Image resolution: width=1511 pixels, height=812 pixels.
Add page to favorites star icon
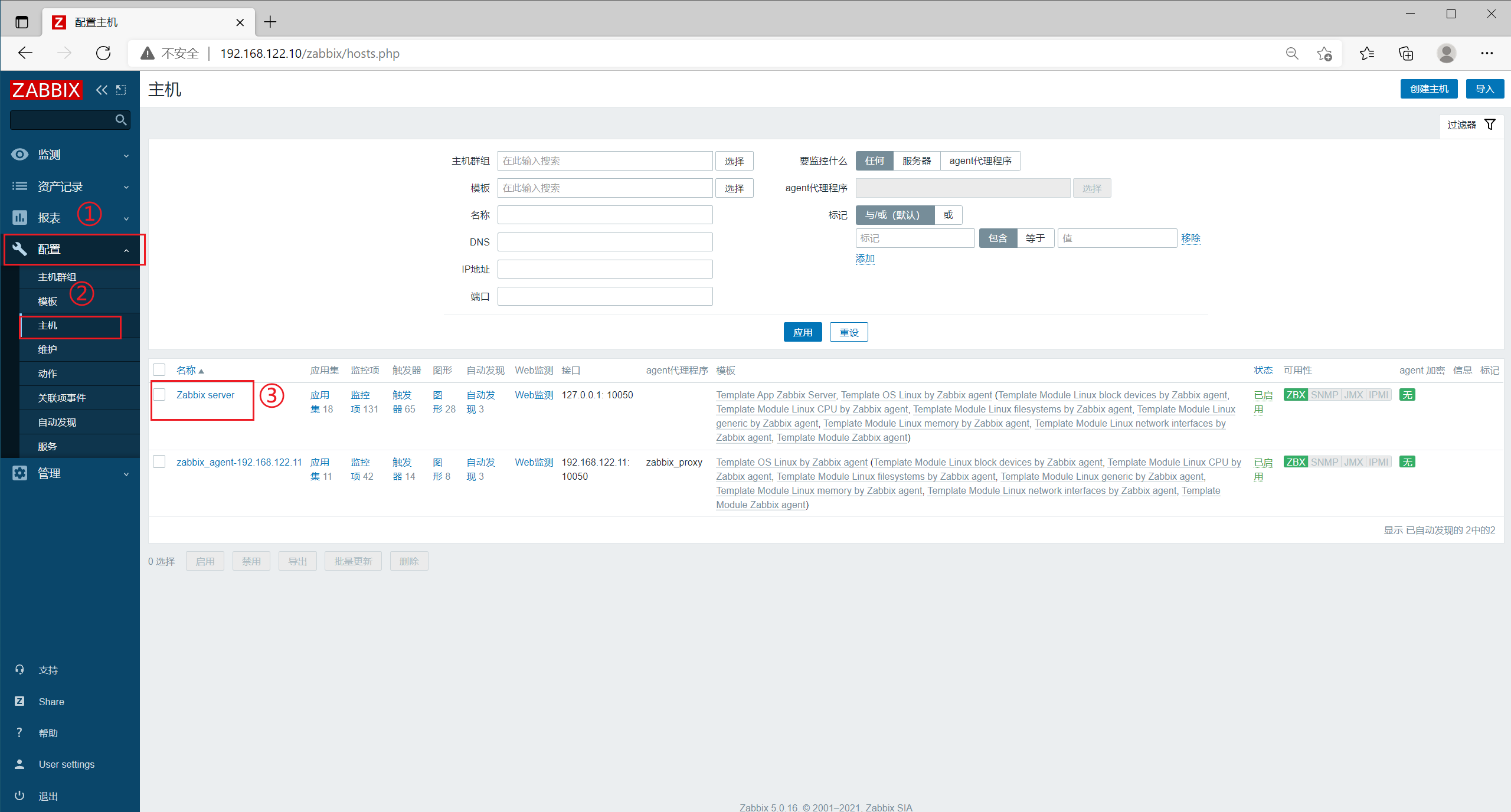tap(1324, 54)
